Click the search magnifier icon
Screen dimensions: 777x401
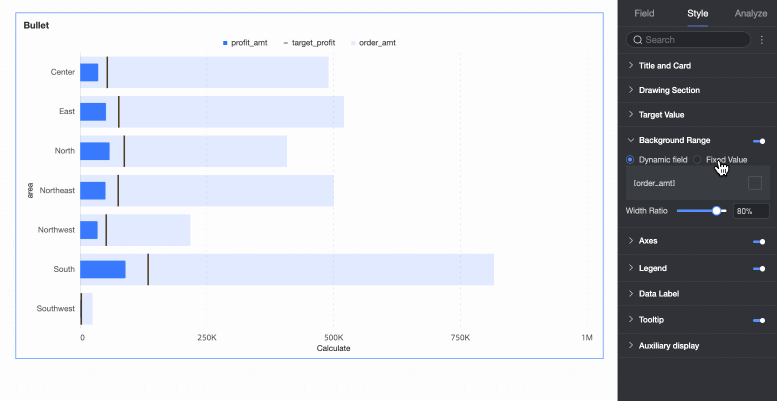638,40
